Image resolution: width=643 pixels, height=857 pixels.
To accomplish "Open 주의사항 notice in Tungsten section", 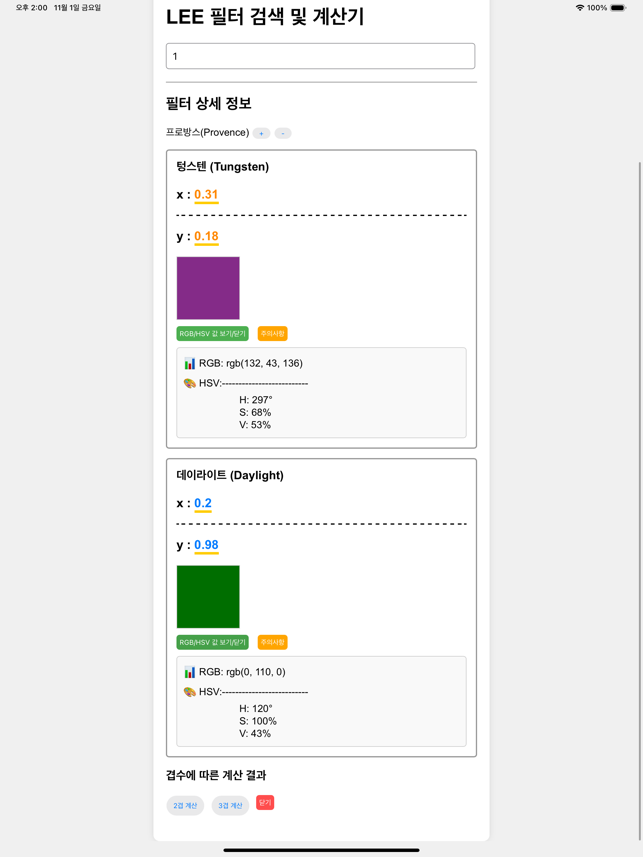I will tap(272, 333).
